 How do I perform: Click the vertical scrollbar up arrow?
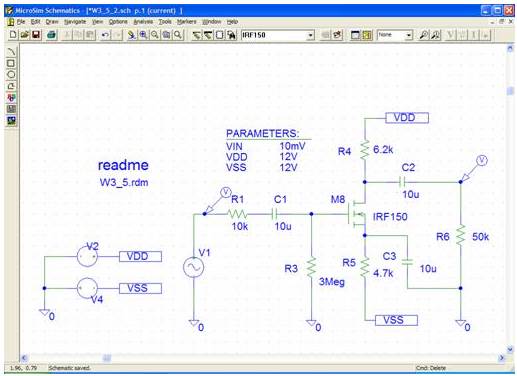[x=510, y=49]
